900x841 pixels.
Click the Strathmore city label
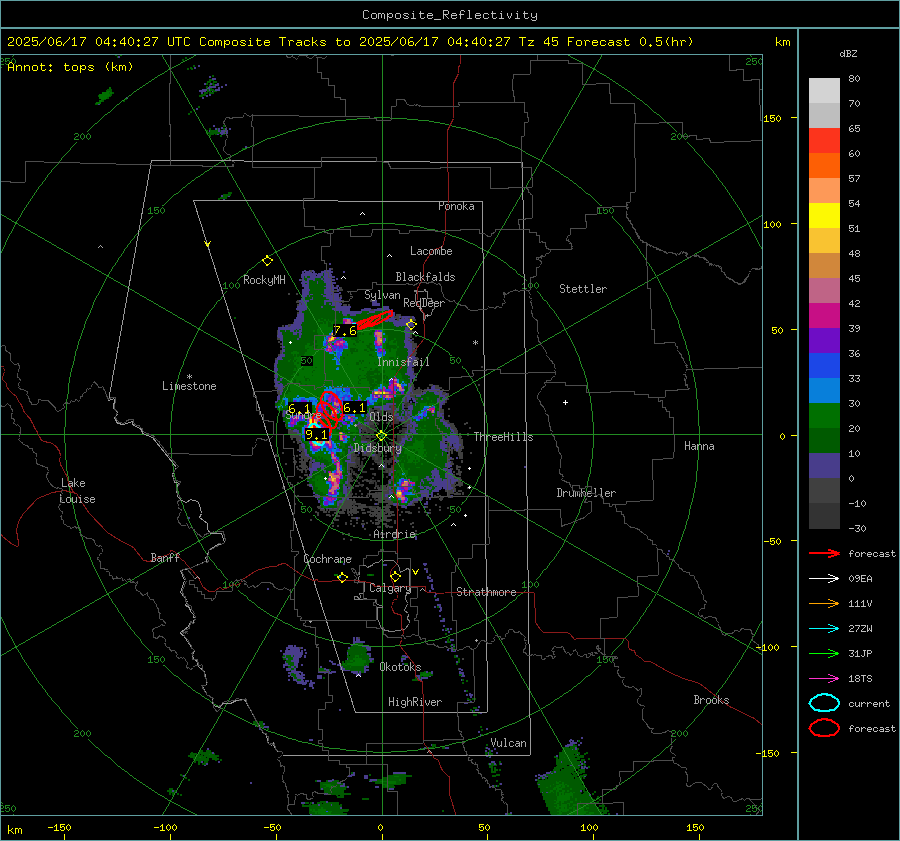tap(487, 592)
